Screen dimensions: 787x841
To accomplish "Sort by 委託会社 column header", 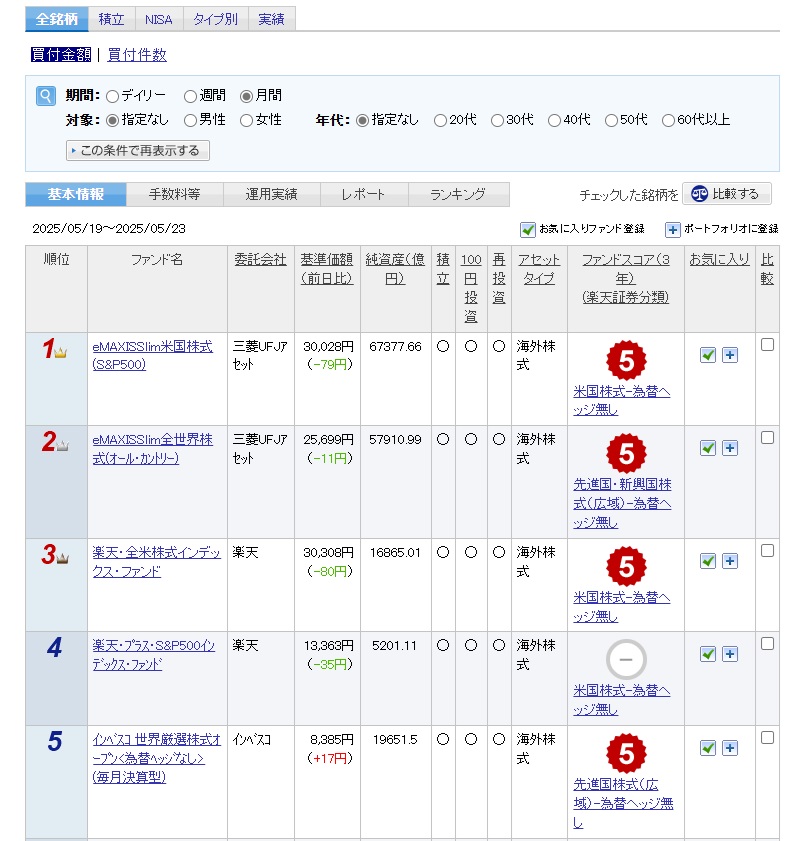I will click(x=260, y=260).
